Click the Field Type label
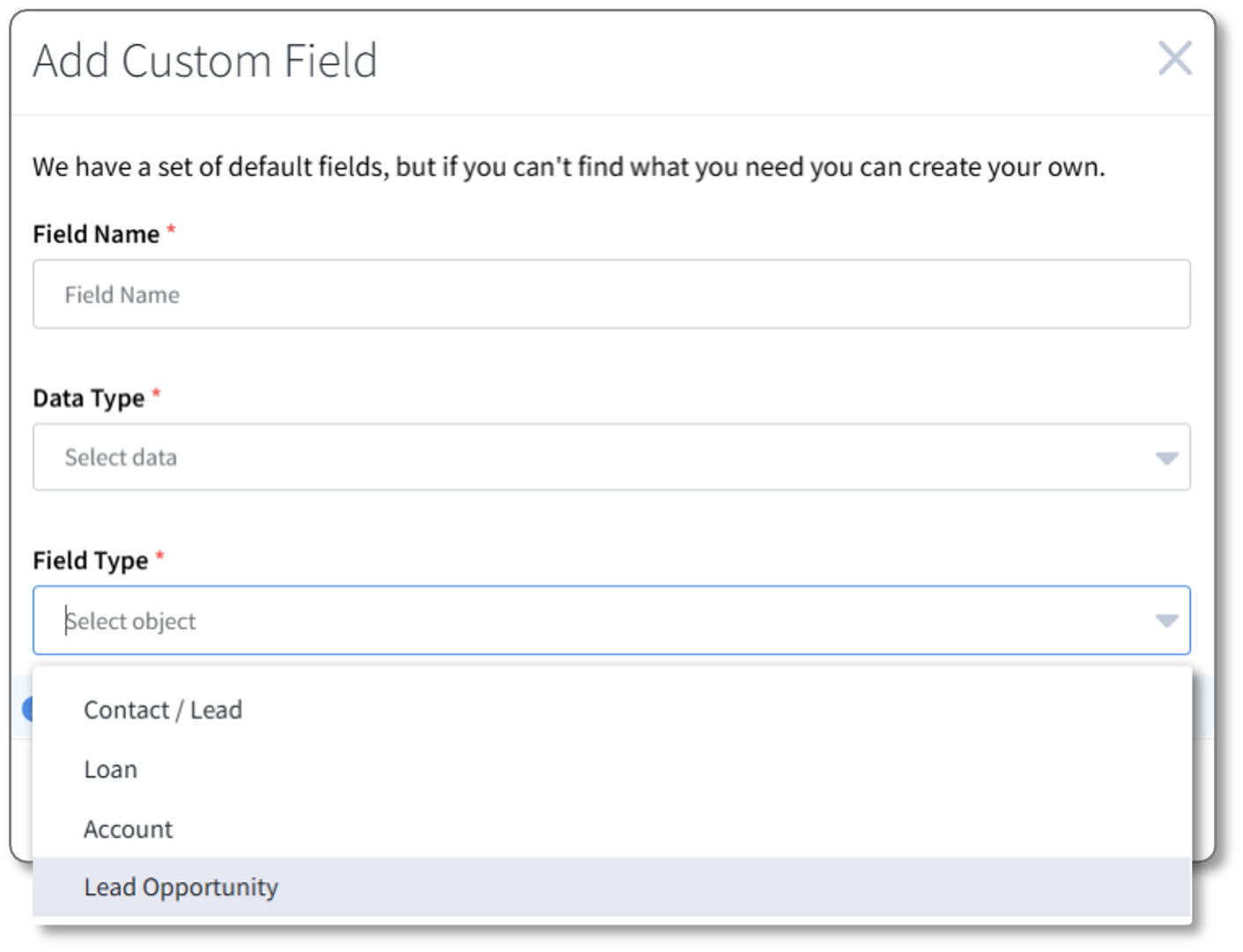The image size is (1243, 952). click(x=90, y=560)
